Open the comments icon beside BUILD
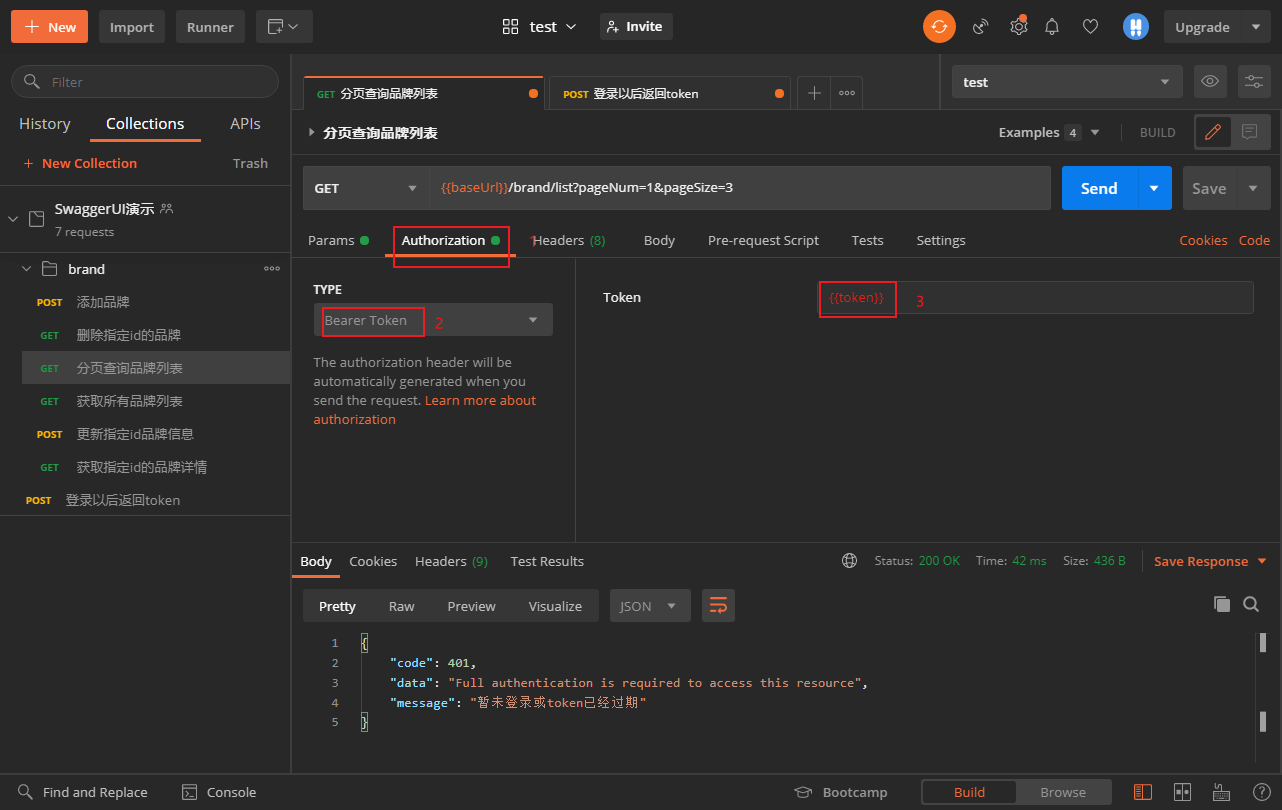Image resolution: width=1282 pixels, height=810 pixels. (x=1249, y=132)
